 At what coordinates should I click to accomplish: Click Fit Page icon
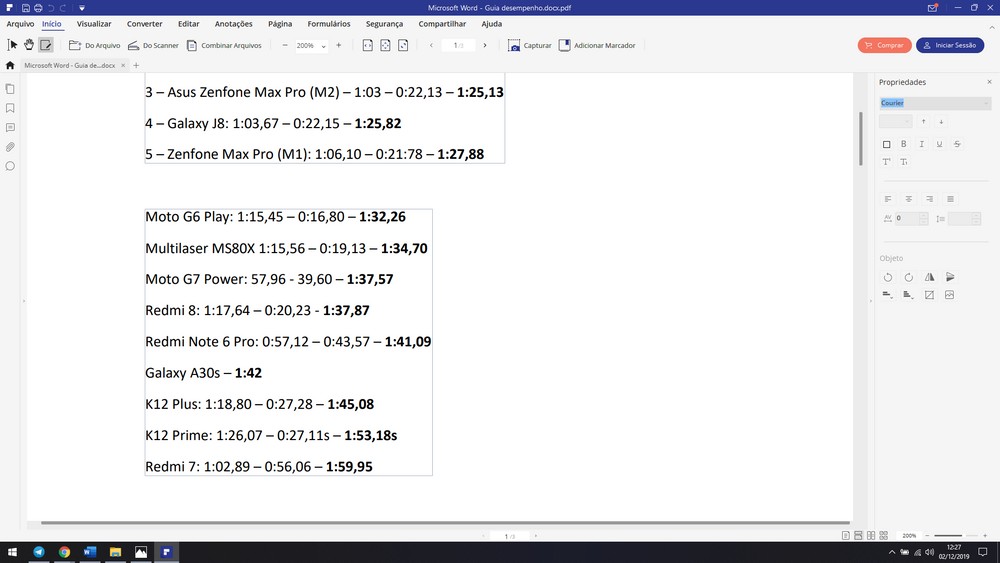(385, 45)
